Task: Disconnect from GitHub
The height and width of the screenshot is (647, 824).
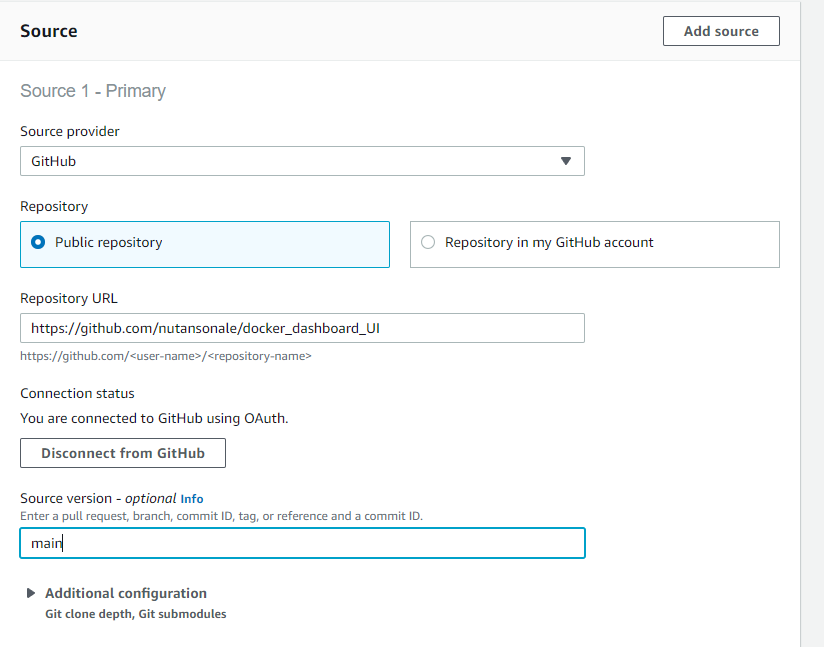Action: coord(123,453)
